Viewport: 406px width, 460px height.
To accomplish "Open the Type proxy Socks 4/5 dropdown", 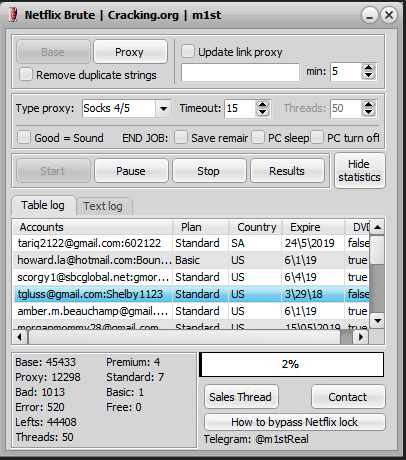I will (x=127, y=108).
